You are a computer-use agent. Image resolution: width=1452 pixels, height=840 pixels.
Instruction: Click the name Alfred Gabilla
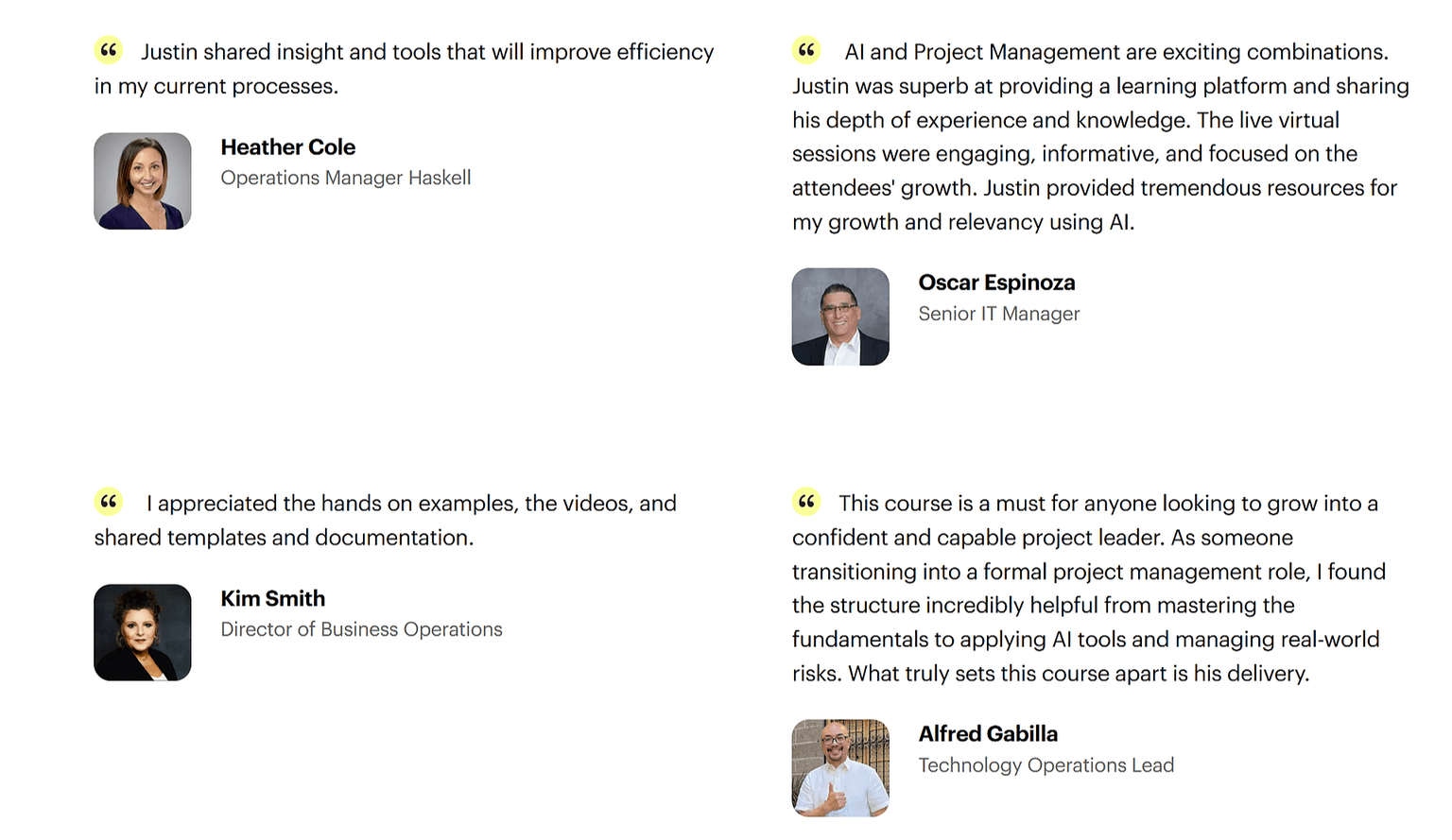(x=988, y=734)
